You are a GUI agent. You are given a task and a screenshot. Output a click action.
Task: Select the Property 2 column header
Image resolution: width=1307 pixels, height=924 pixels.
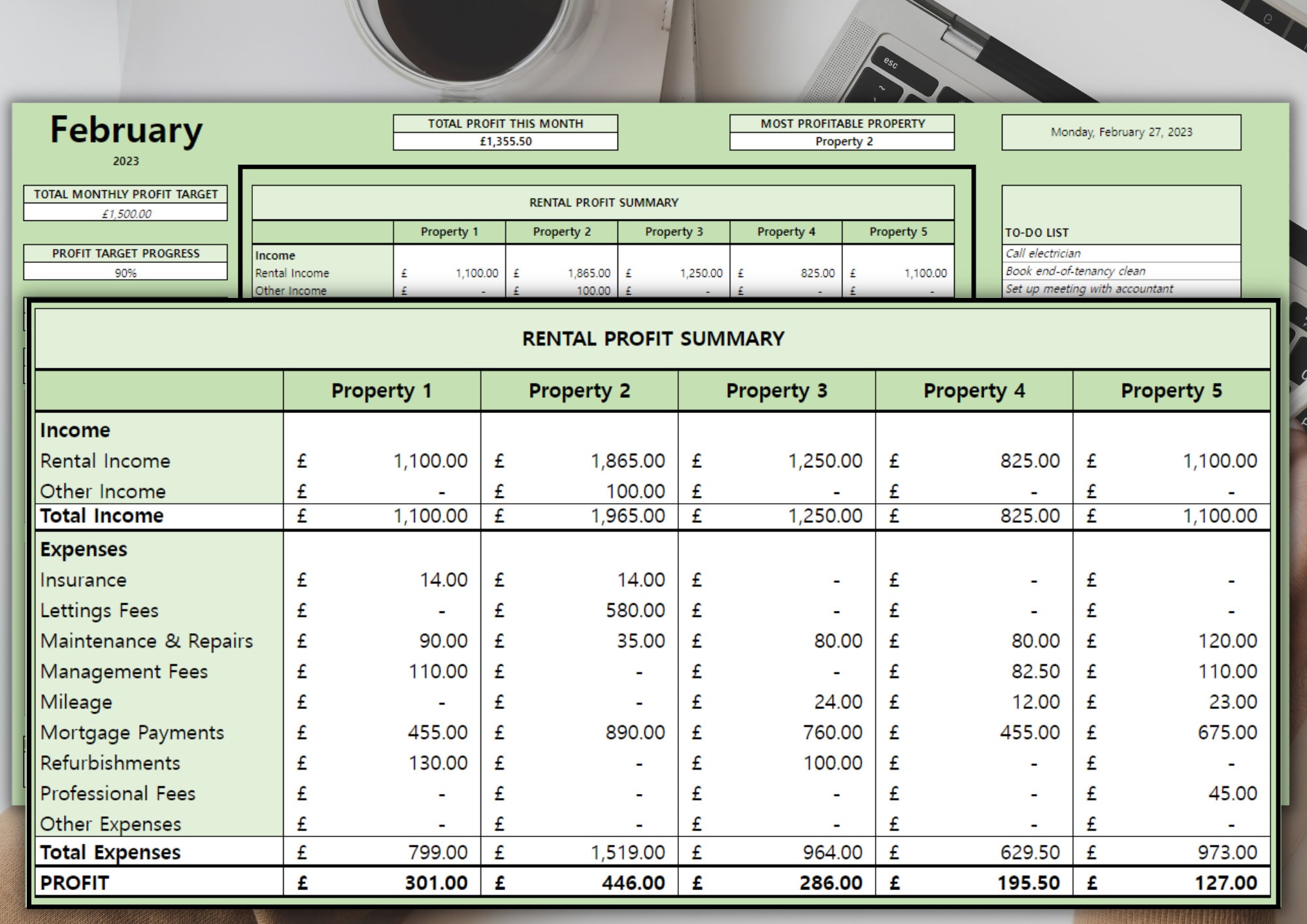(579, 389)
